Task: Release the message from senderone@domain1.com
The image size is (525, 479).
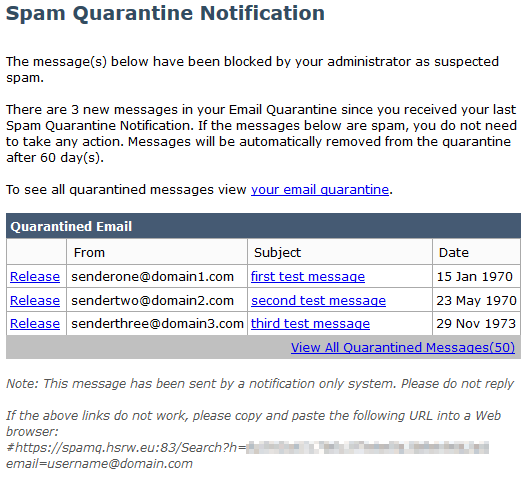Action: click(35, 276)
